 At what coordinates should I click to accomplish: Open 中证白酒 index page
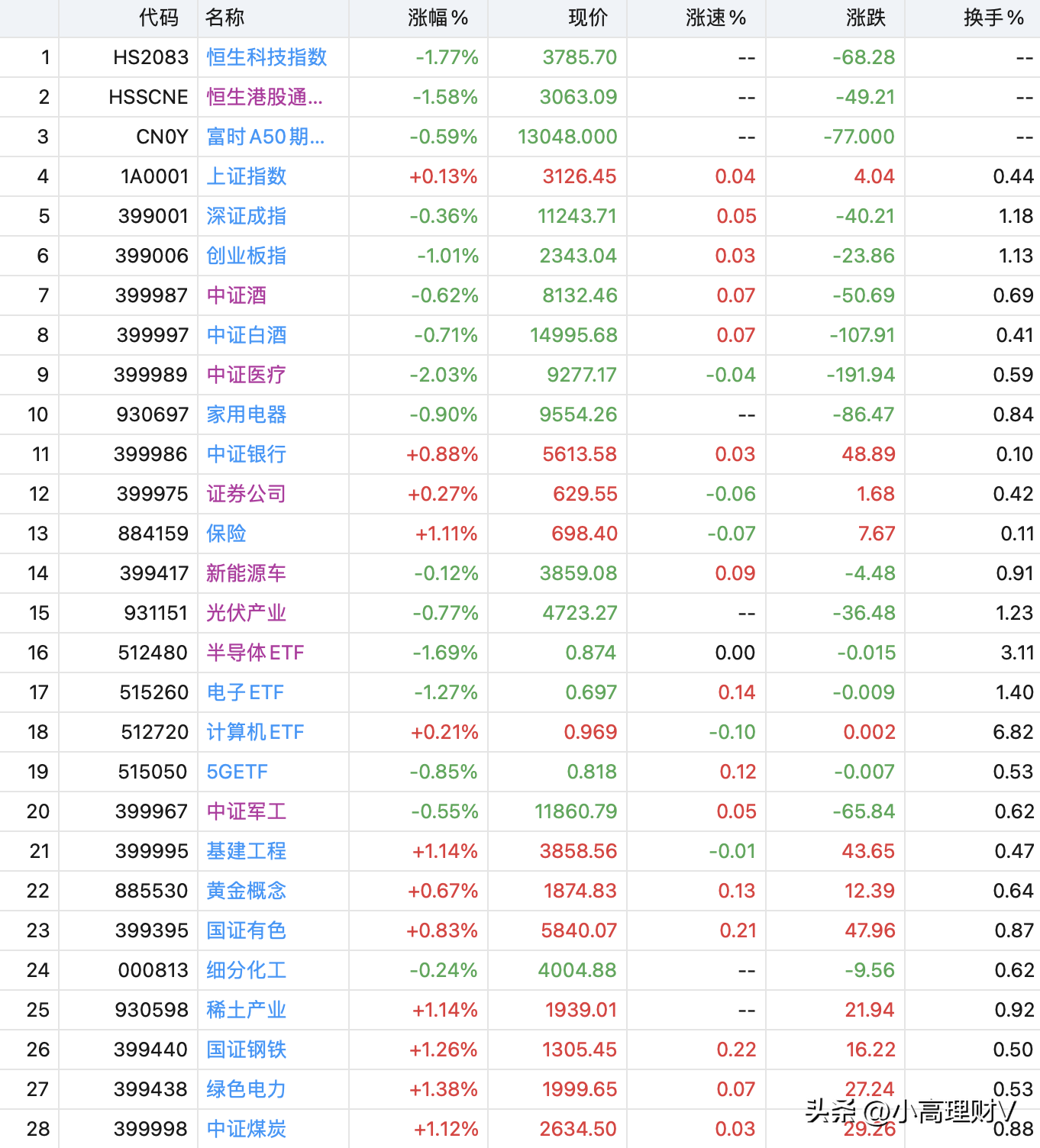click(x=245, y=335)
